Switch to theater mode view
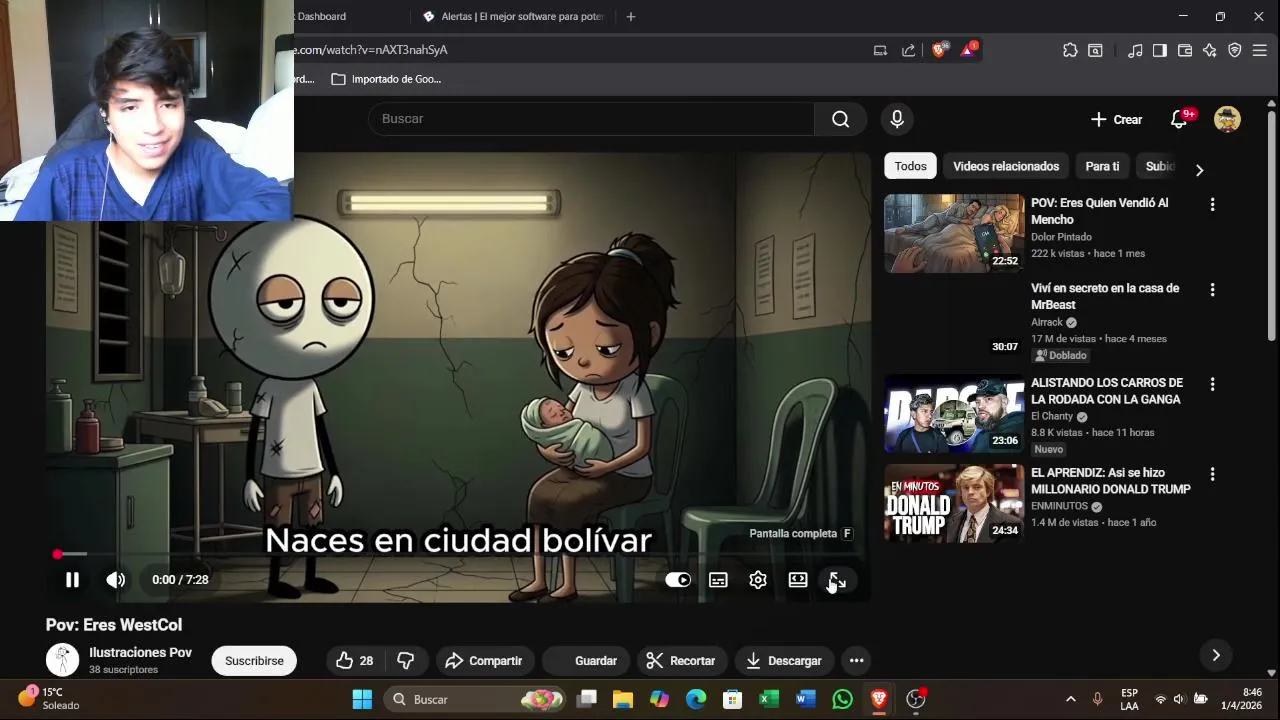 (798, 580)
